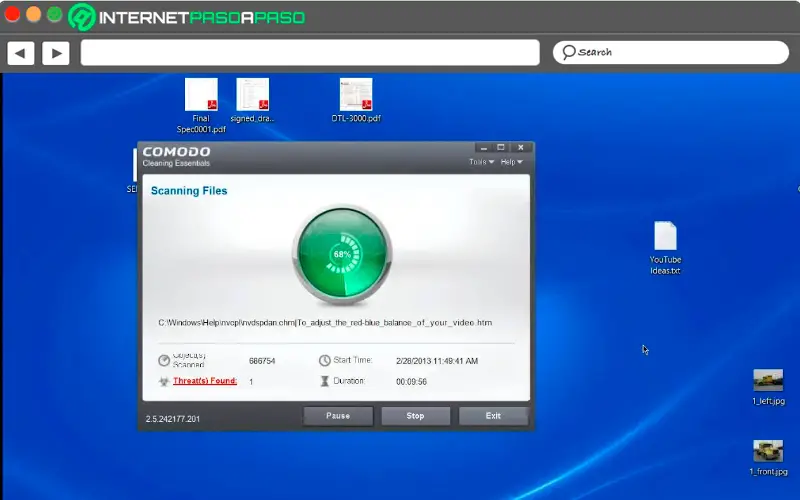Viewport: 800px width, 500px height.
Task: Click the Objects Scanned clock icon
Action: click(x=164, y=360)
